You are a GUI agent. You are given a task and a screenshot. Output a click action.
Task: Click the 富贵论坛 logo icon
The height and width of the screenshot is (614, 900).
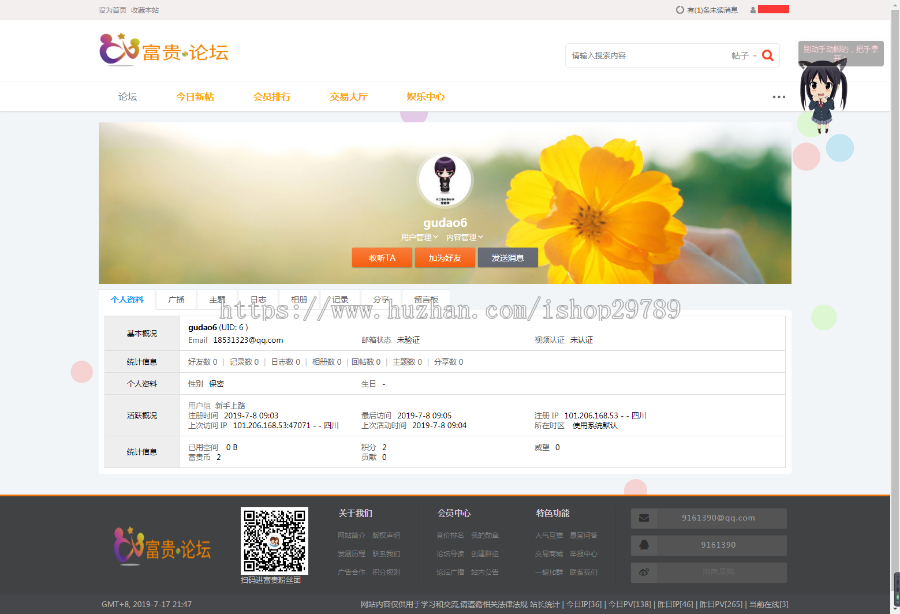point(113,52)
